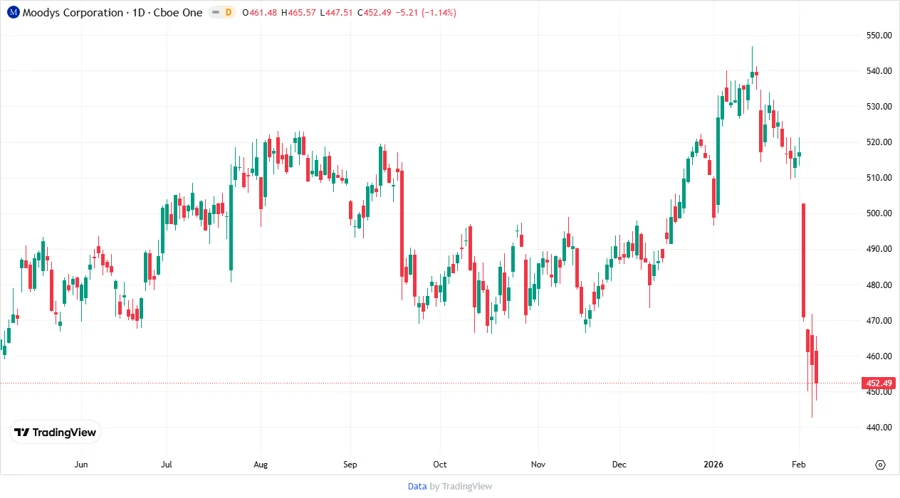Click the 460.00 price axis label

point(879,356)
